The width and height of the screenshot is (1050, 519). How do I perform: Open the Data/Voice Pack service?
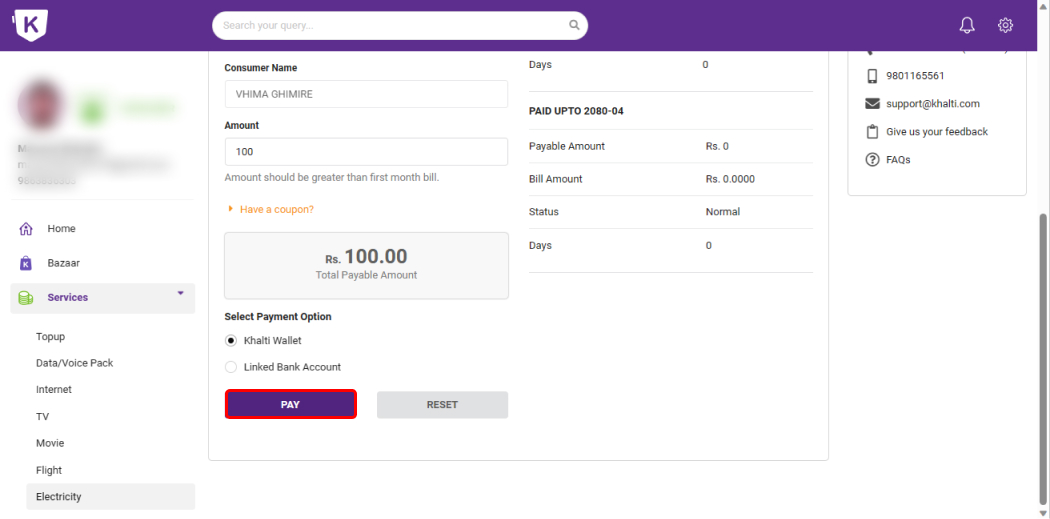[74, 363]
